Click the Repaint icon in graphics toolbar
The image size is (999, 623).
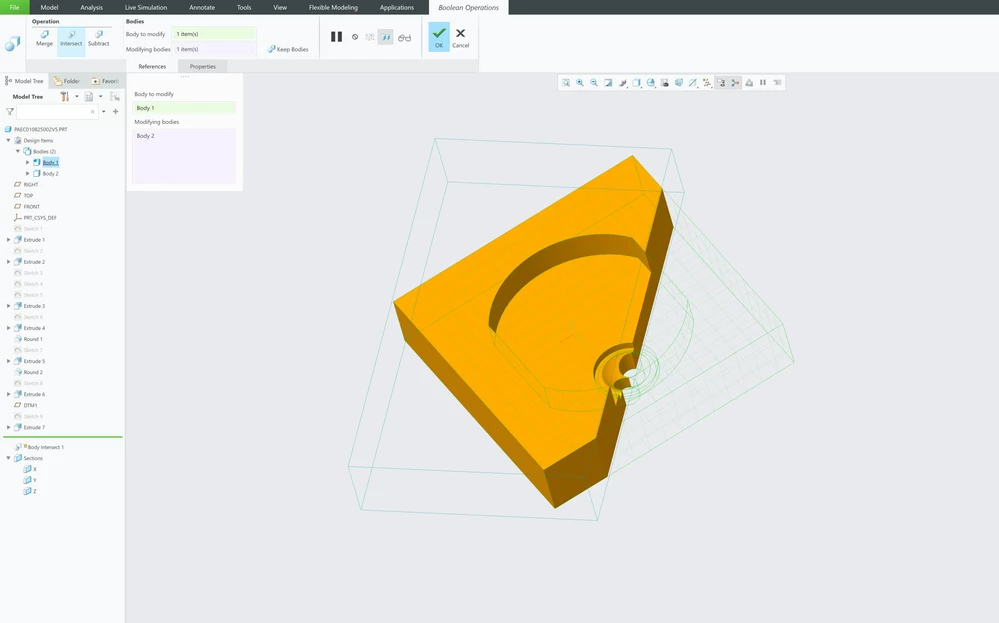click(x=608, y=83)
